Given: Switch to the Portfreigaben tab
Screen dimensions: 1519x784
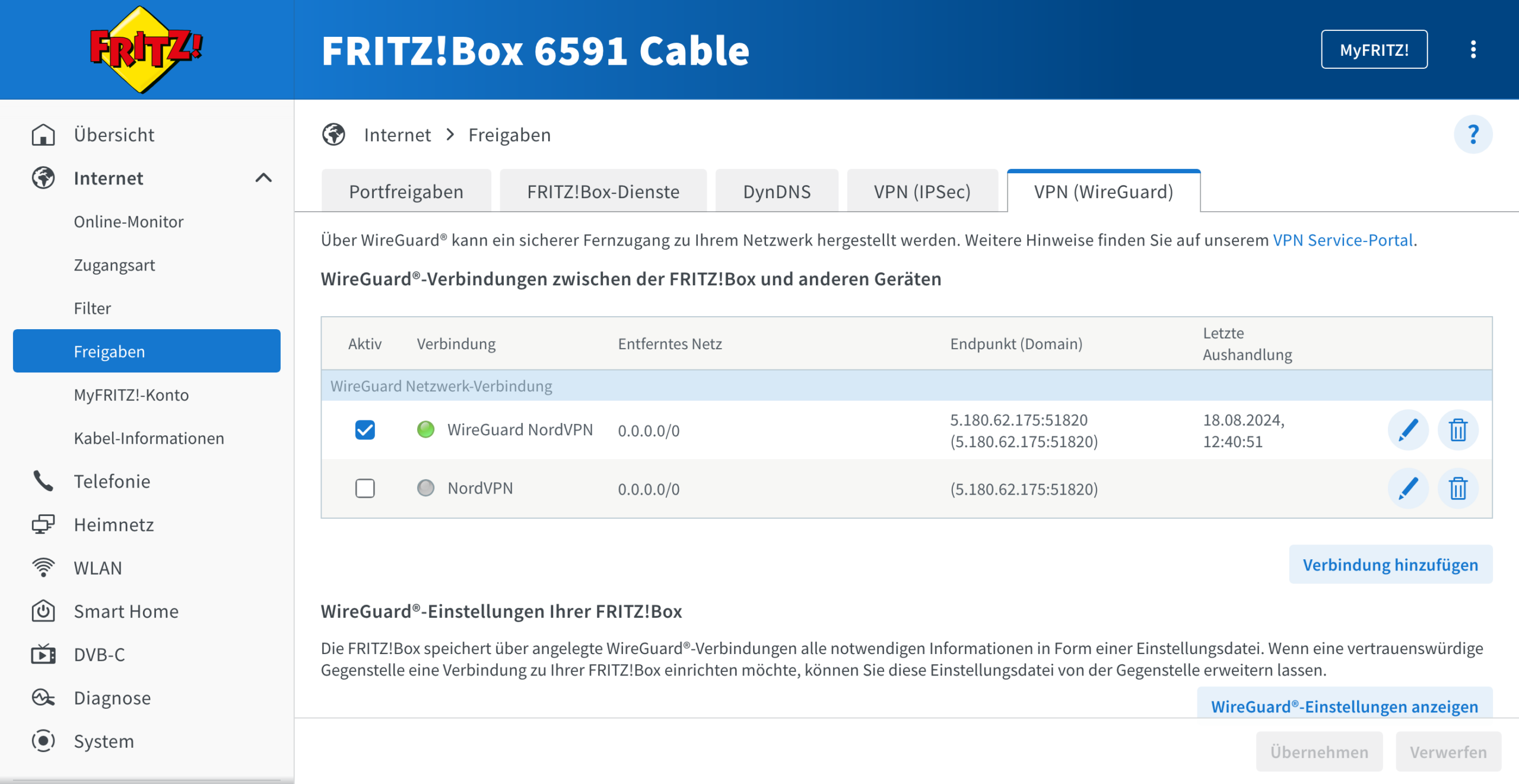Looking at the screenshot, I should tap(406, 191).
